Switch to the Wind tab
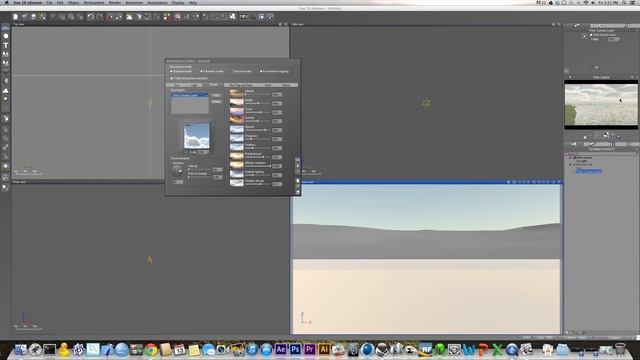640x360 pixels. [268, 85]
